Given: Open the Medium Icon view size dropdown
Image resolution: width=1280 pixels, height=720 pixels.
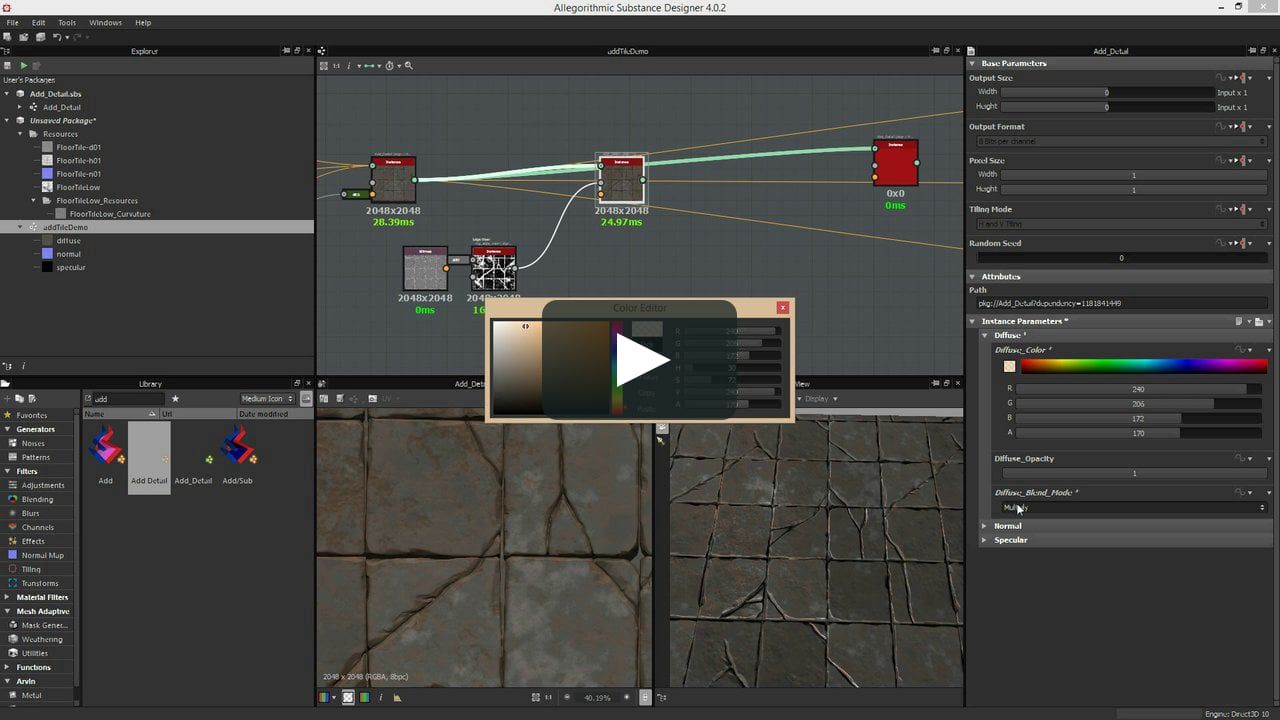Looking at the screenshot, I should [267, 399].
